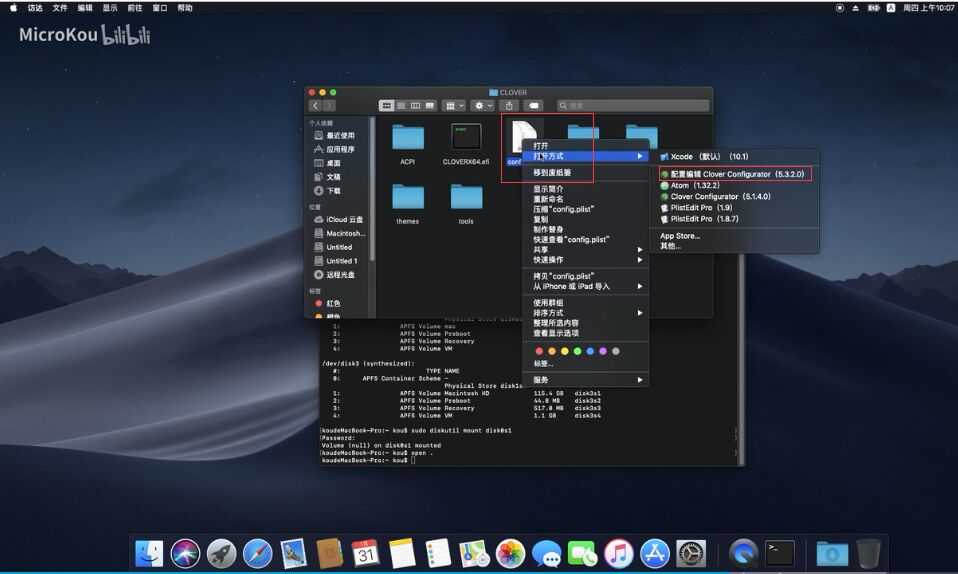Open Photos from the Dock
This screenshot has height=574, width=958.
510,554
